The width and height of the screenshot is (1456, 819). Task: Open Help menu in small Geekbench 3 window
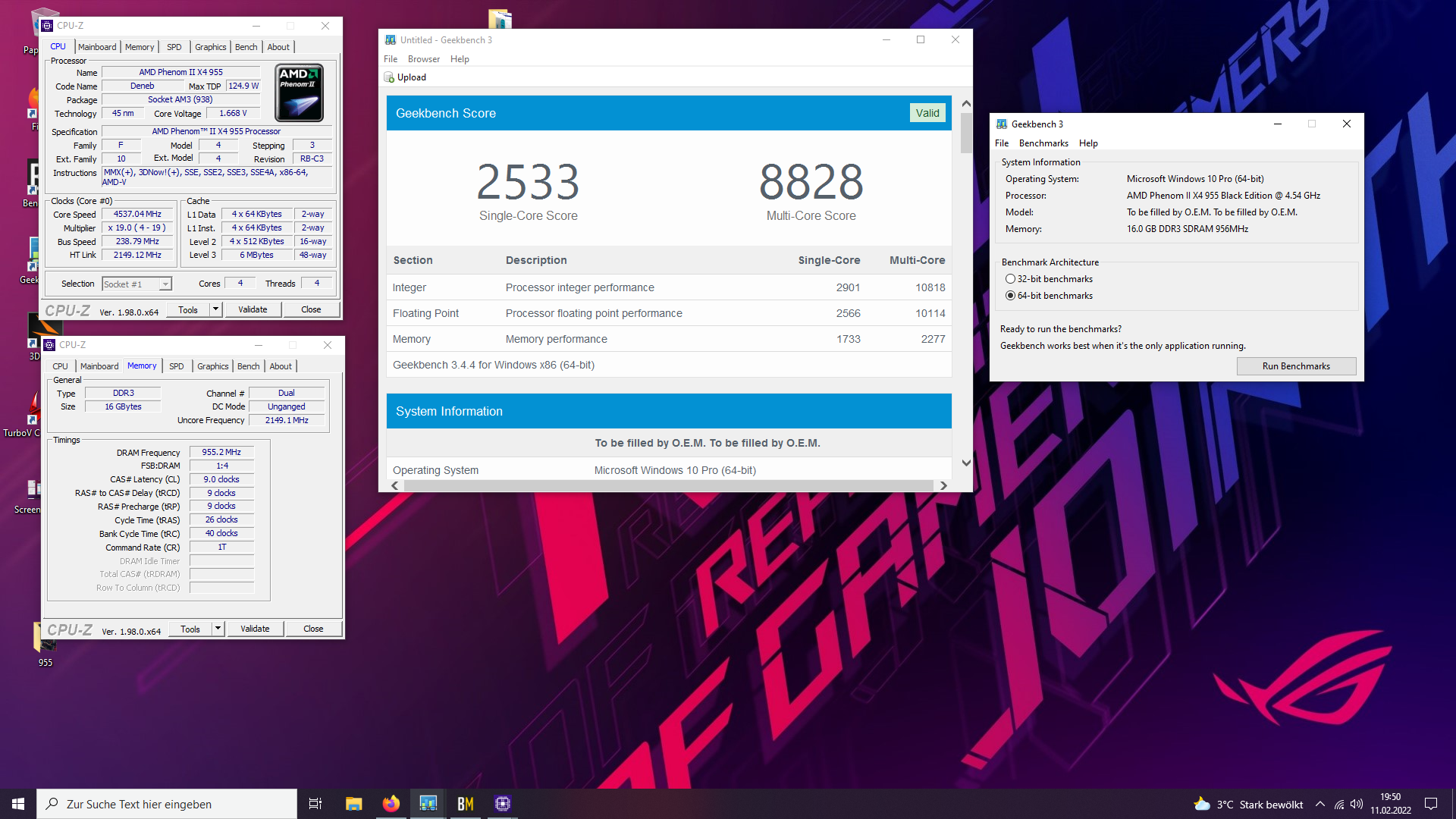click(x=1088, y=143)
